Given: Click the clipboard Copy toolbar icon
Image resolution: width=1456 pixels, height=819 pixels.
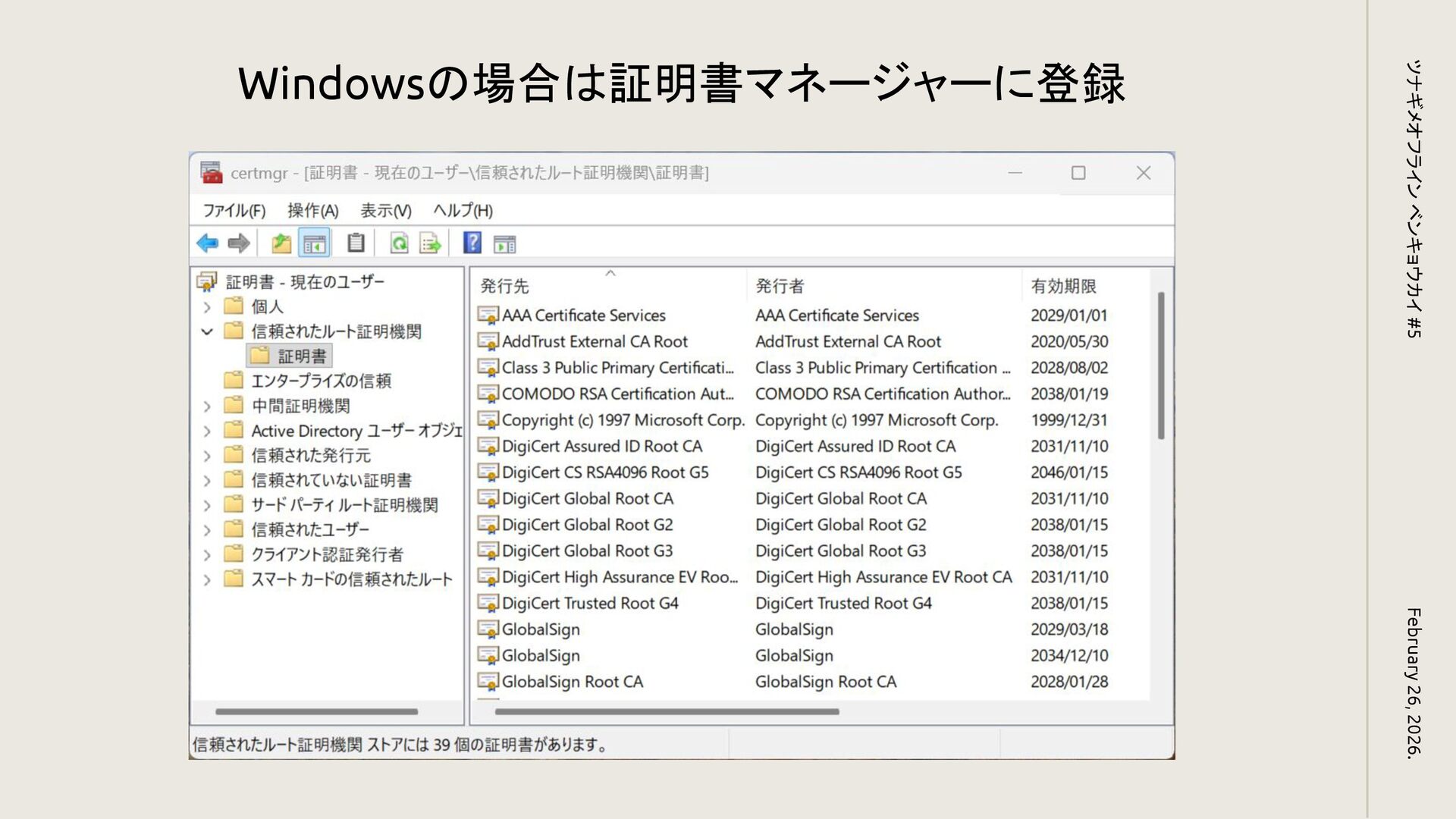Looking at the screenshot, I should [356, 243].
